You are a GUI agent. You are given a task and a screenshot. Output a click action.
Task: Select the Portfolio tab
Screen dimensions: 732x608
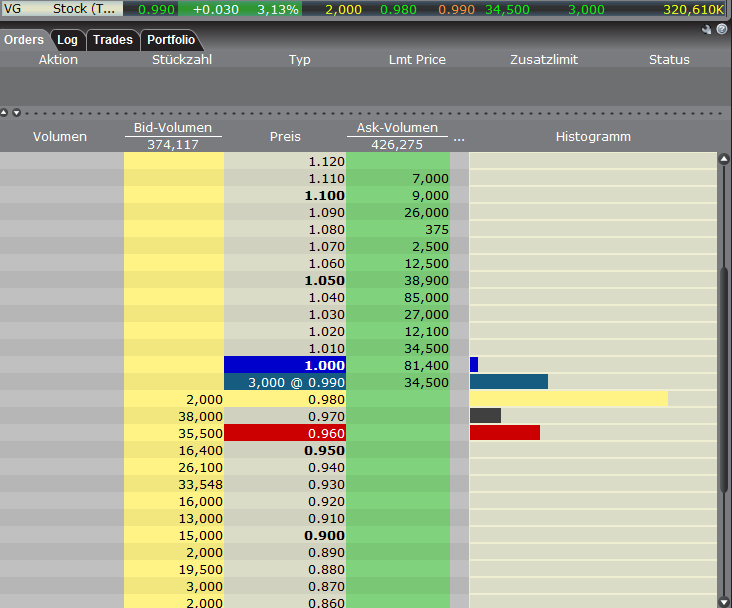tap(171, 40)
